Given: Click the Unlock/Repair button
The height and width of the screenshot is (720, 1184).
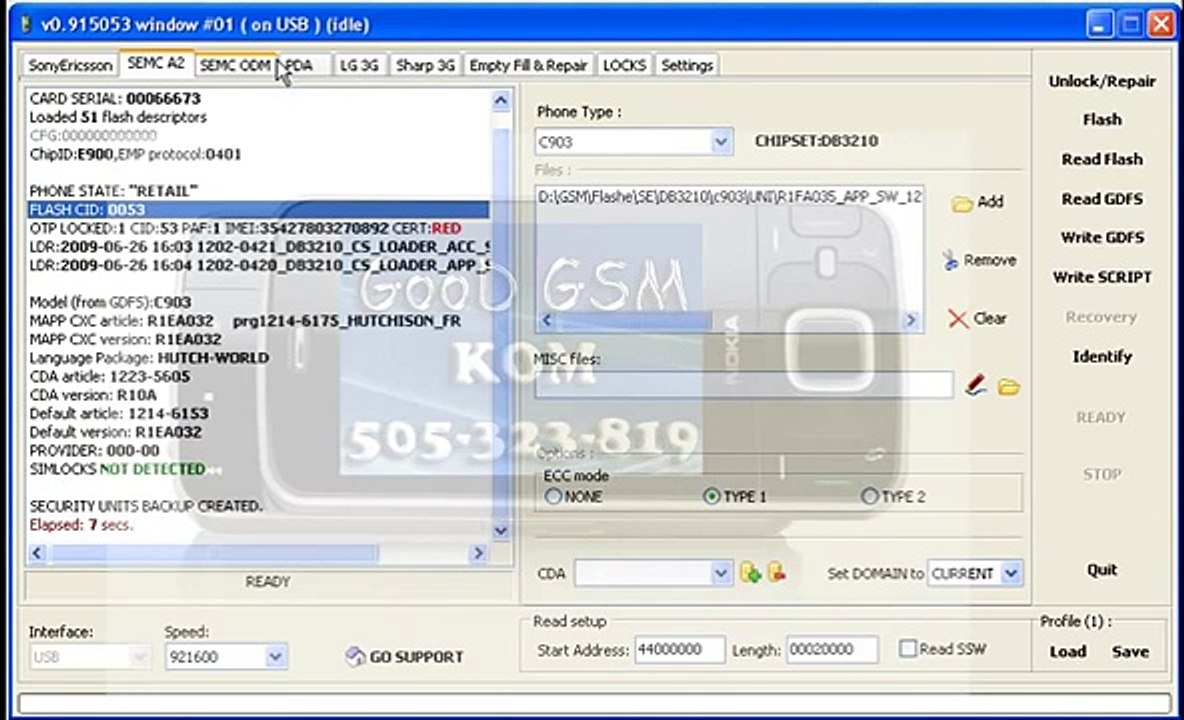Looking at the screenshot, I should coord(1102,82).
